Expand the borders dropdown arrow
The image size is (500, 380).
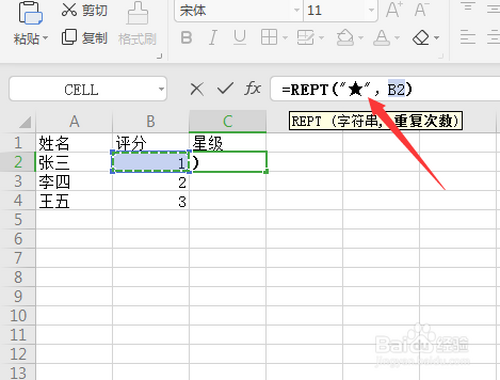click(x=285, y=38)
